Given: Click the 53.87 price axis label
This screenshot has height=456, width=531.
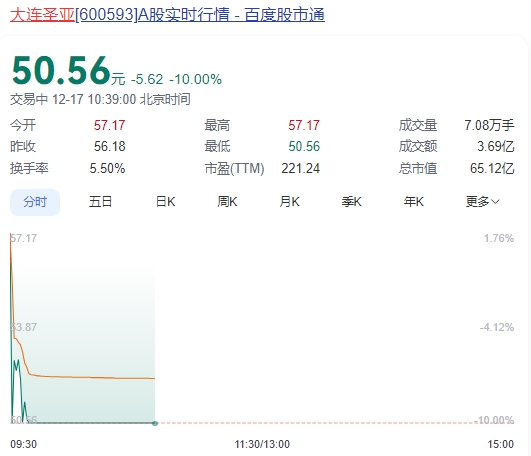Looking at the screenshot, I should [x=23, y=327].
